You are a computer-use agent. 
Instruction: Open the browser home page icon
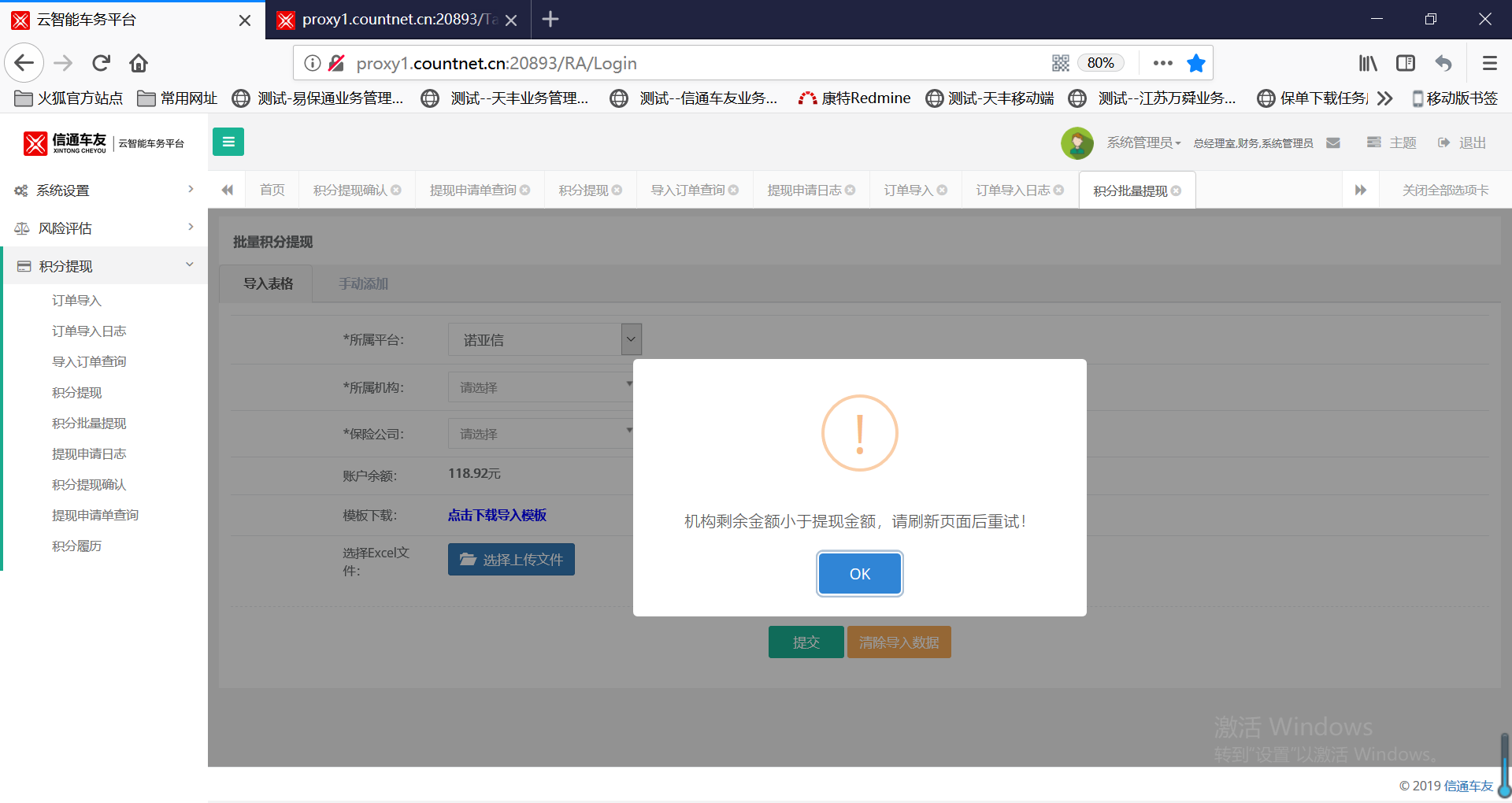tap(139, 63)
